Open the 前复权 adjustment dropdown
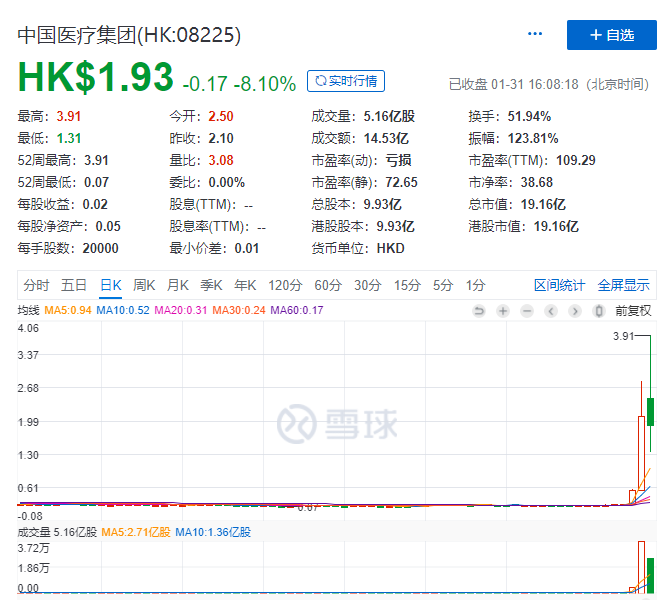 coord(633,311)
